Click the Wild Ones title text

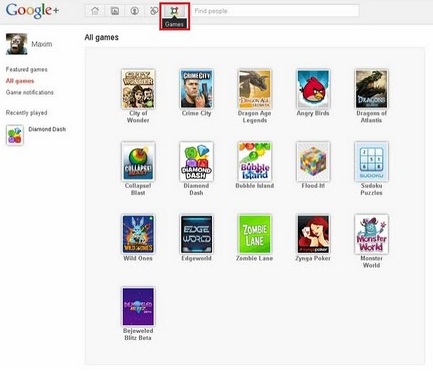point(138,258)
